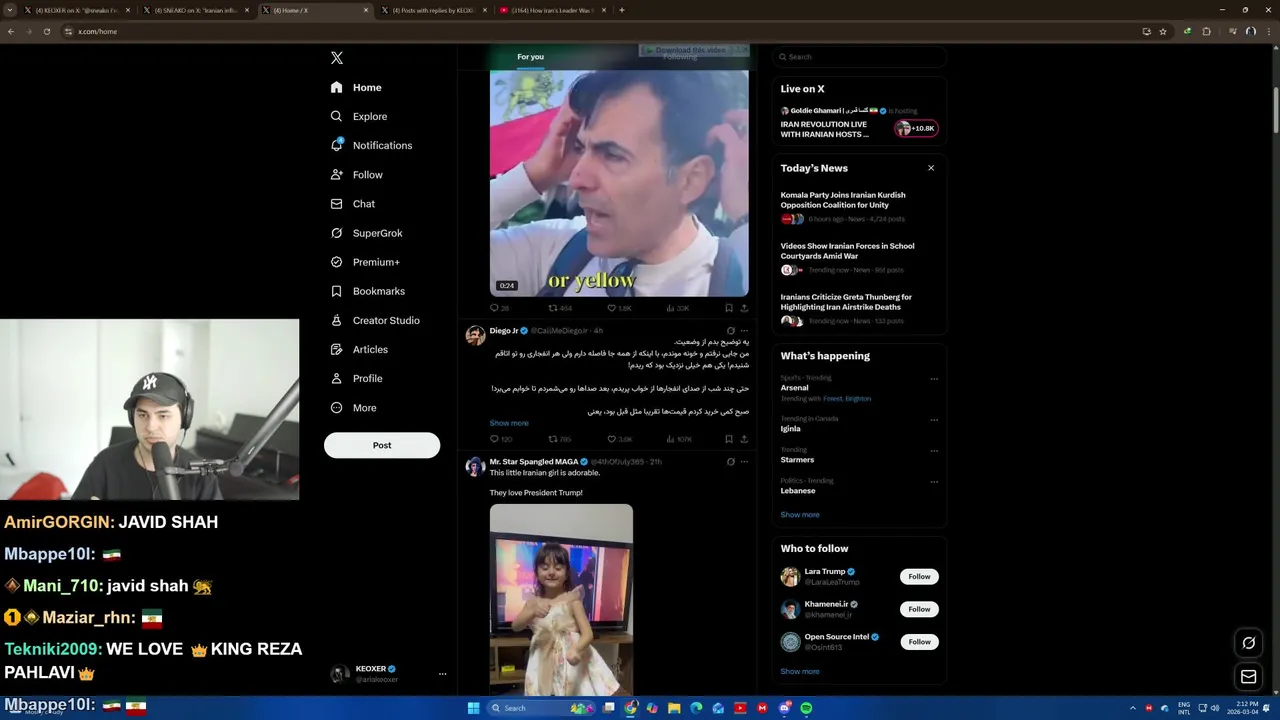This screenshot has height=720, width=1280.
Task: Open more options for Iginla trend
Action: click(x=934, y=420)
